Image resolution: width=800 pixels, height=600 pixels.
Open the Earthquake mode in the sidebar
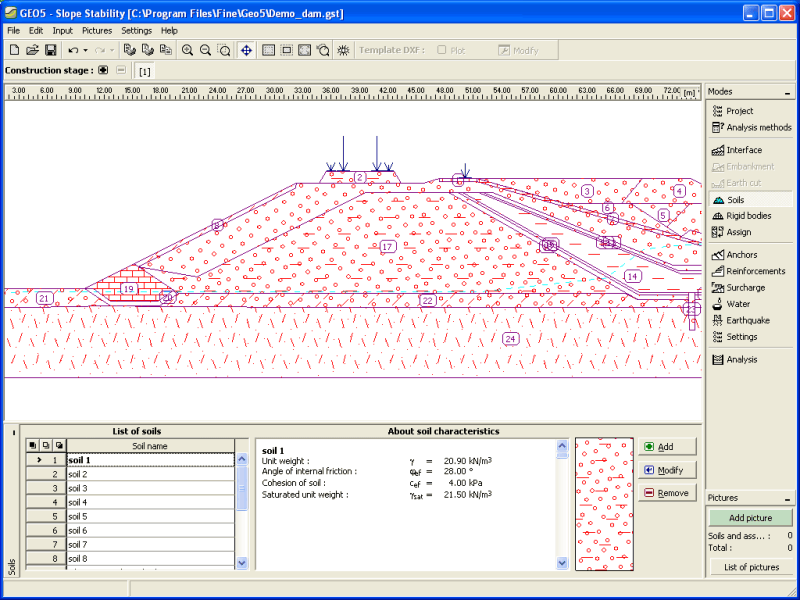pyautogui.click(x=747, y=320)
